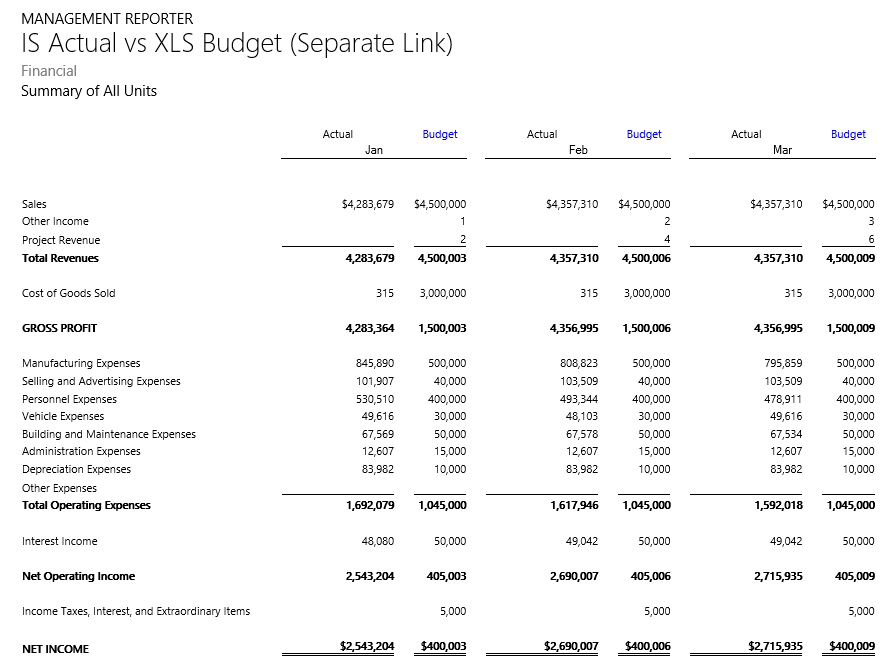The height and width of the screenshot is (666, 891).
Task: Click the Jan Actual column header
Action: coord(338,134)
